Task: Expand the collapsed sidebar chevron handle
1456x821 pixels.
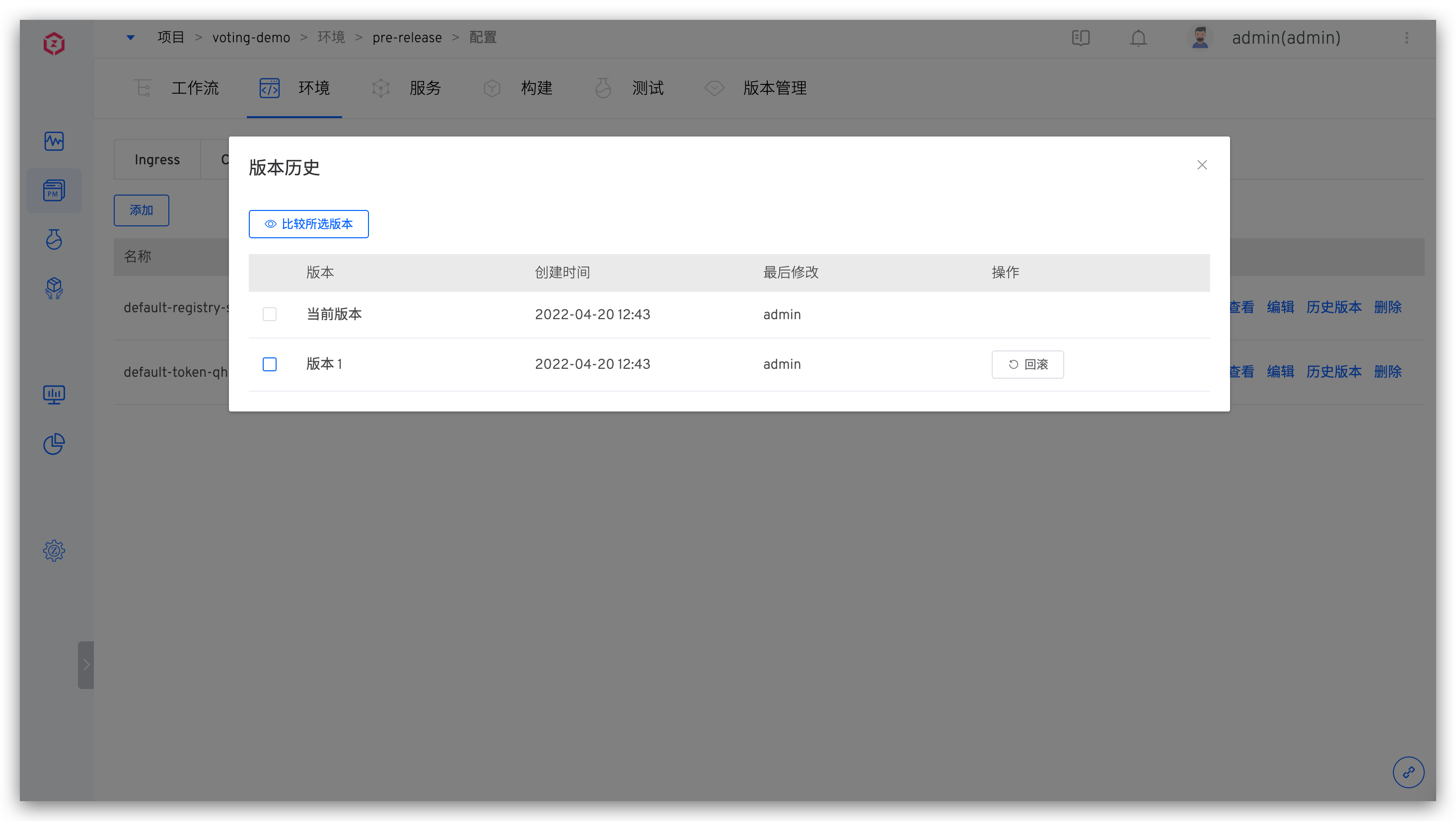Action: click(x=86, y=665)
